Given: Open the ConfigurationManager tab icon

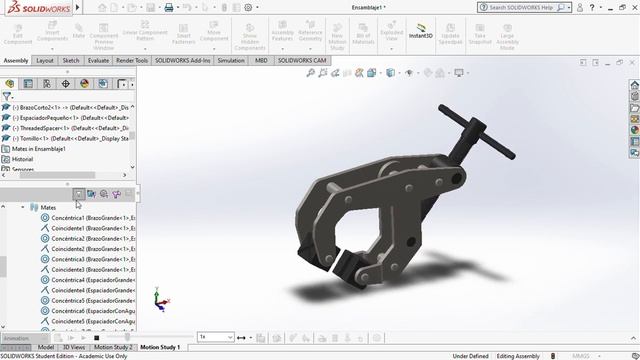Looking at the screenshot, I should pyautogui.click(x=47, y=84).
